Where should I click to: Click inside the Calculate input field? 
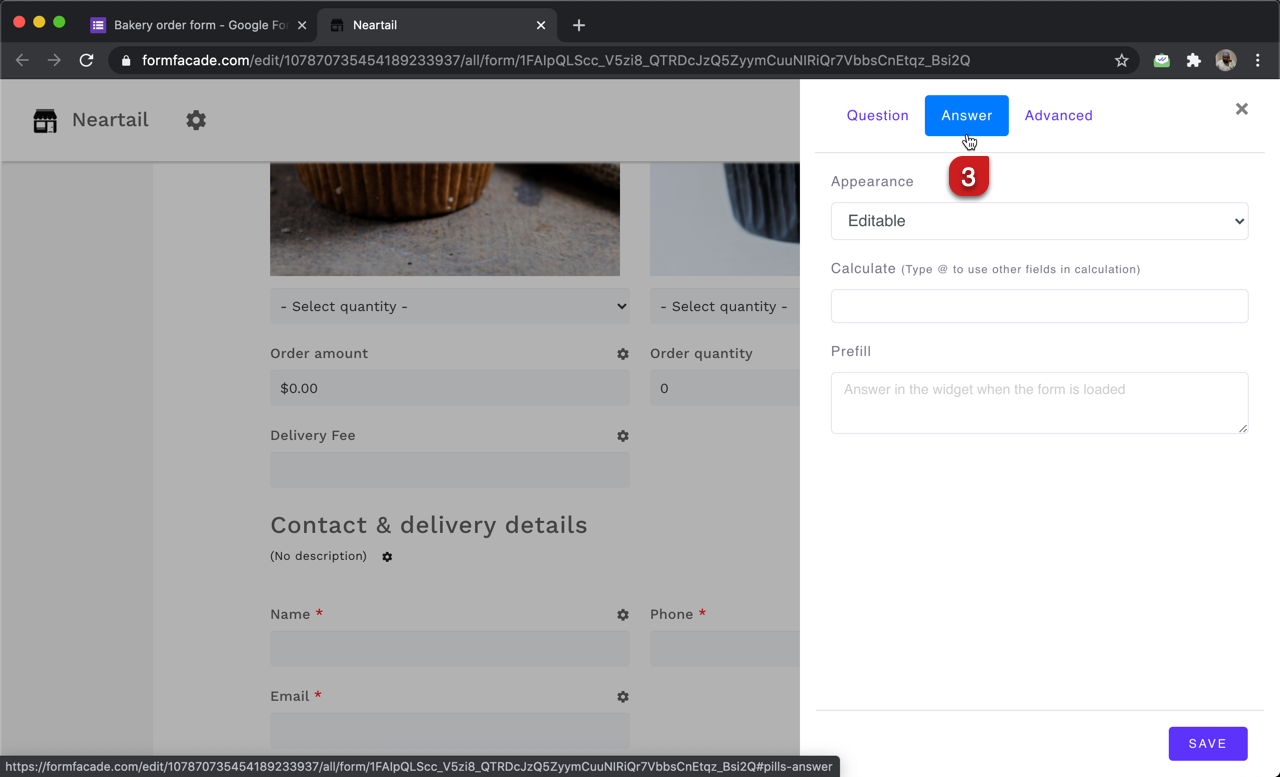click(x=1039, y=306)
